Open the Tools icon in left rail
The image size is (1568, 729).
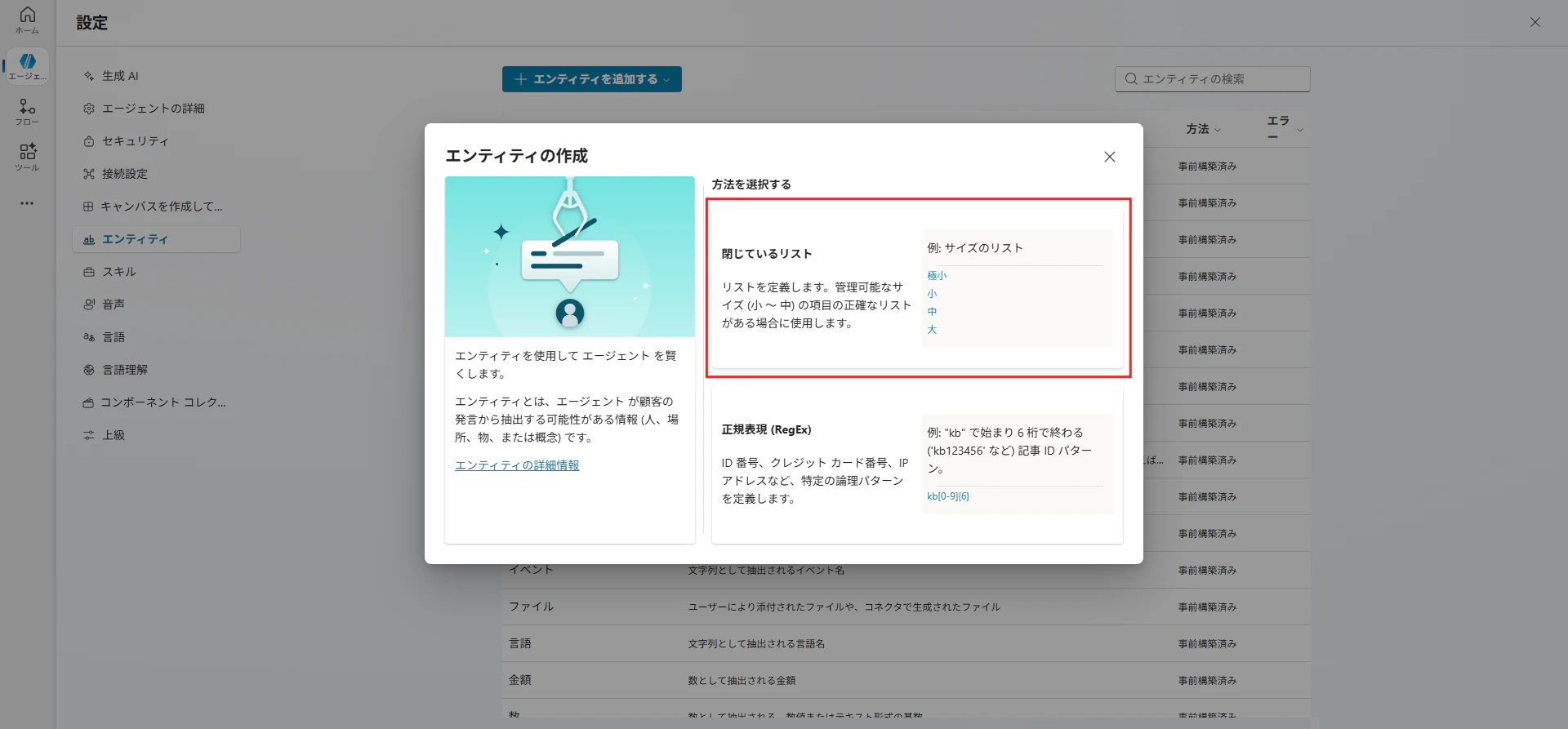point(27,152)
